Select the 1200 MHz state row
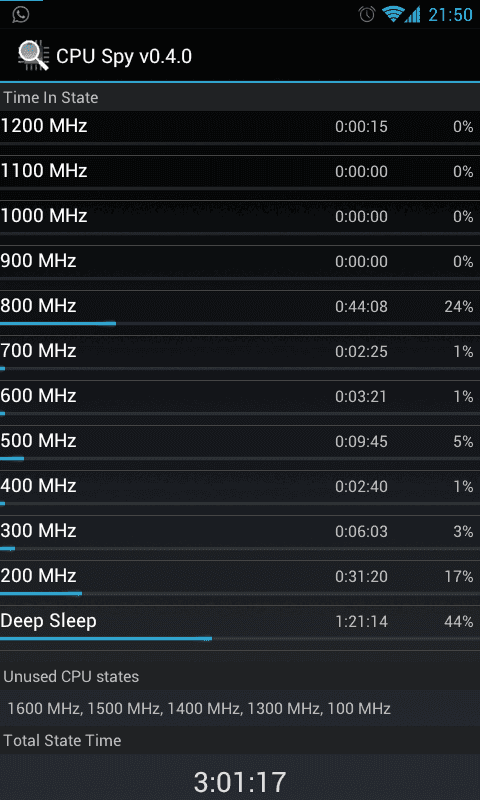Image resolution: width=480 pixels, height=800 pixels. (x=240, y=126)
